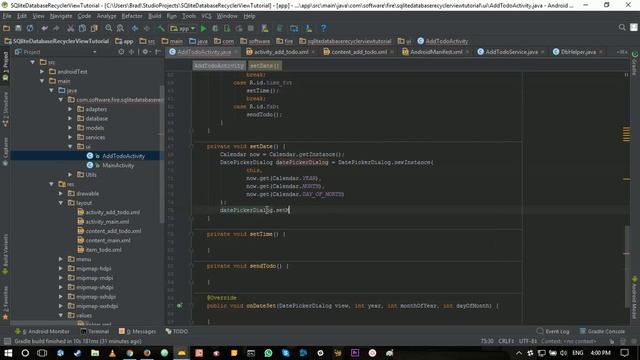Click the Open folder icon in main toolbar
Image resolution: width=640 pixels, height=360 pixels.
6,28
